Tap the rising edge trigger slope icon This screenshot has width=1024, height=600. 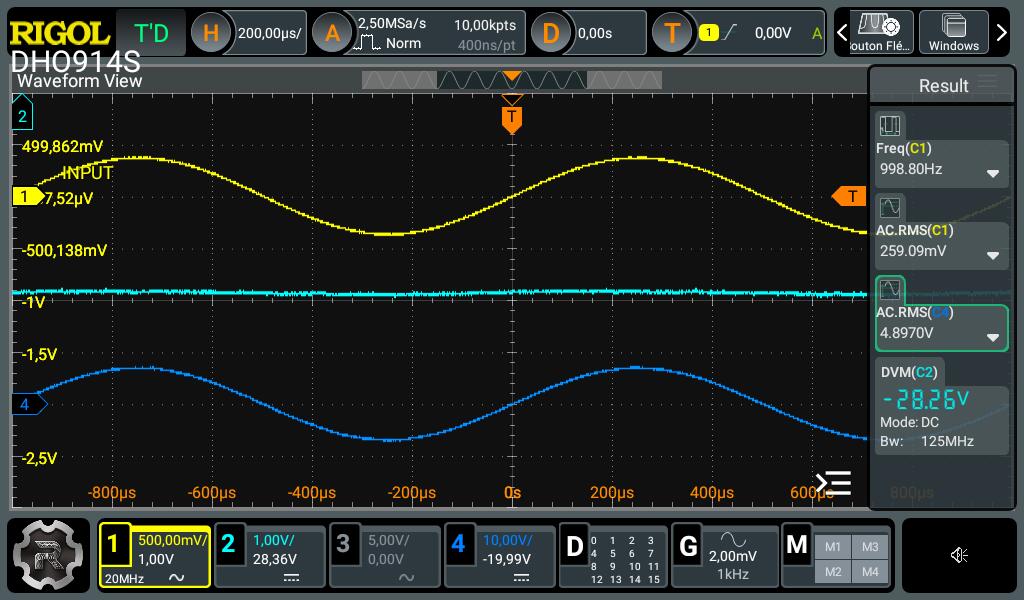point(730,32)
